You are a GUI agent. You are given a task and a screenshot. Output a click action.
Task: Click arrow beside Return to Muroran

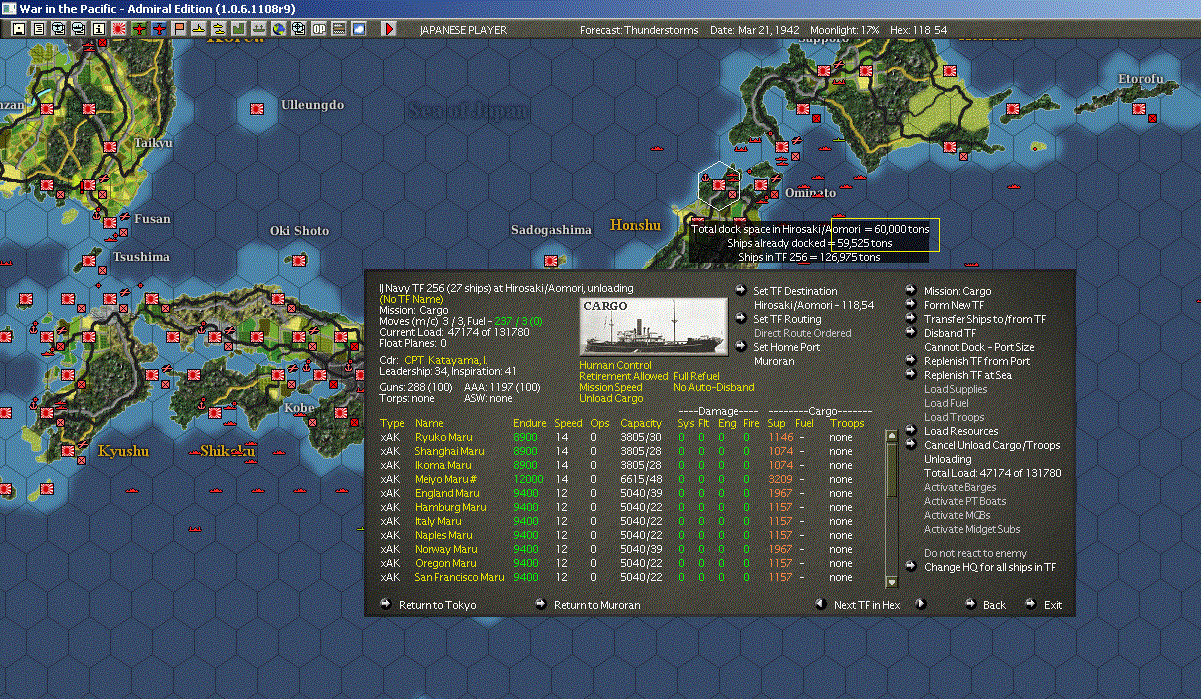(541, 604)
